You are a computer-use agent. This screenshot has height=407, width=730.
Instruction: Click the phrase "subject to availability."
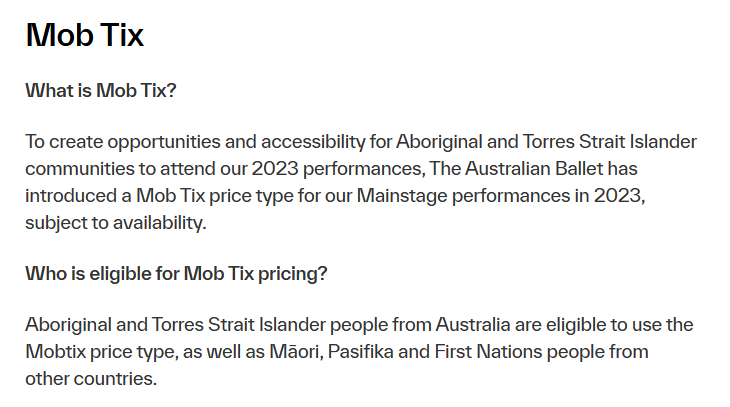116,222
